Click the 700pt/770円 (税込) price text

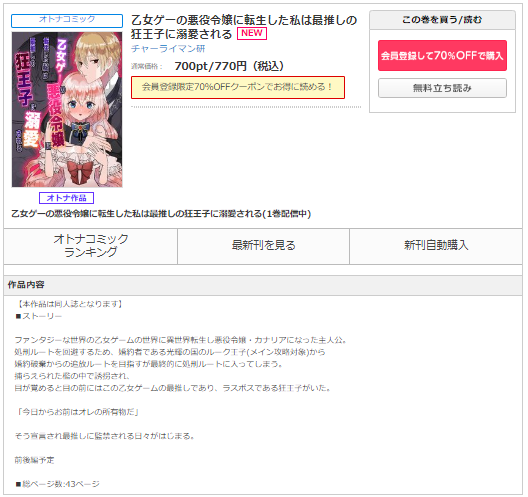(x=229, y=66)
